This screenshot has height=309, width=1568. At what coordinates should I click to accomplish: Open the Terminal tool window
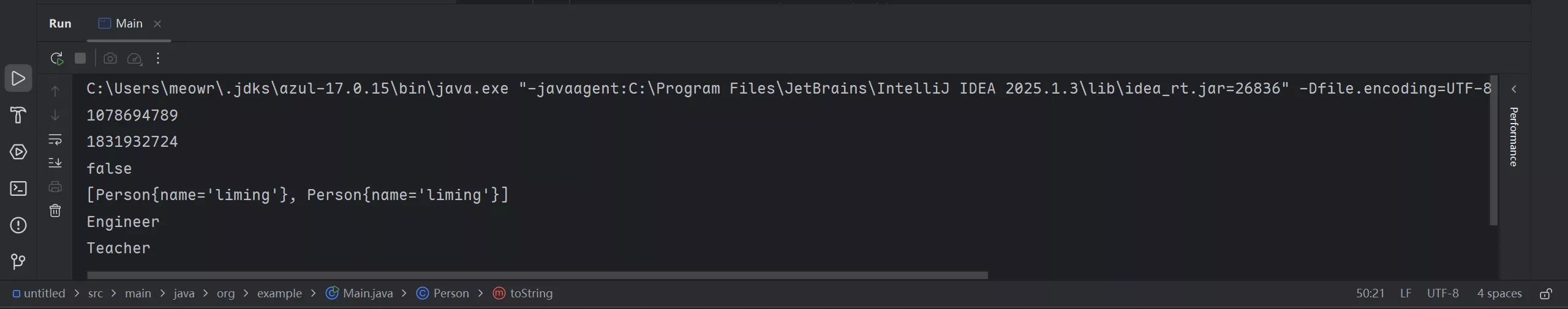(x=18, y=188)
